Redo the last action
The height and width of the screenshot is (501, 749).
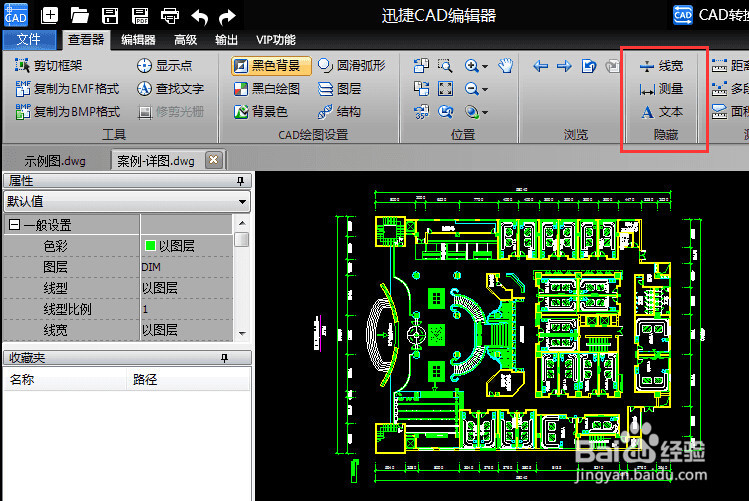(x=227, y=17)
